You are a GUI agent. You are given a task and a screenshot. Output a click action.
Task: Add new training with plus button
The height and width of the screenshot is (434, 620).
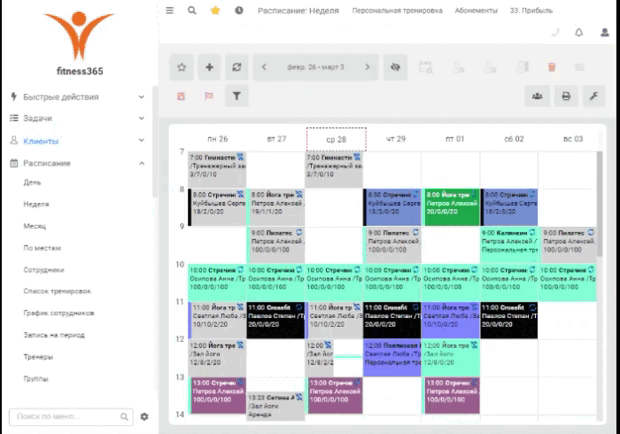click(210, 67)
